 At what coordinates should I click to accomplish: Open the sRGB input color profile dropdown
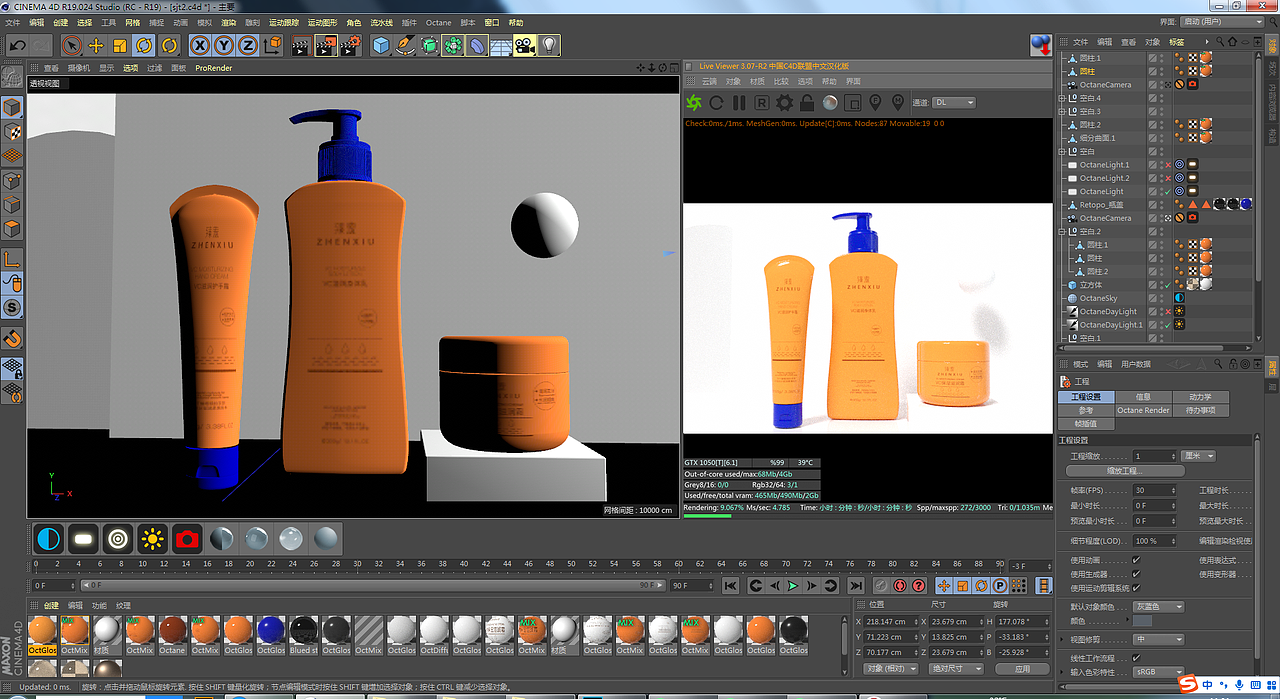1159,671
